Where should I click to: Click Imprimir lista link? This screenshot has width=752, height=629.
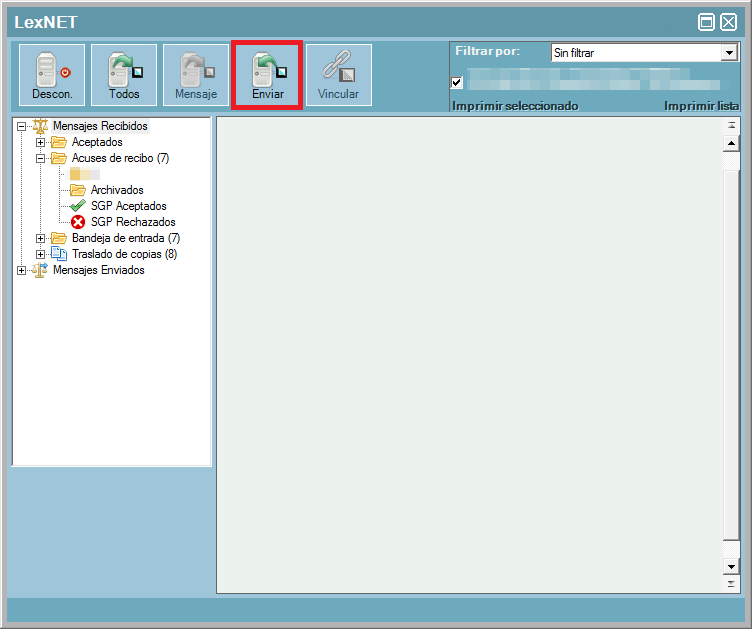(x=701, y=105)
